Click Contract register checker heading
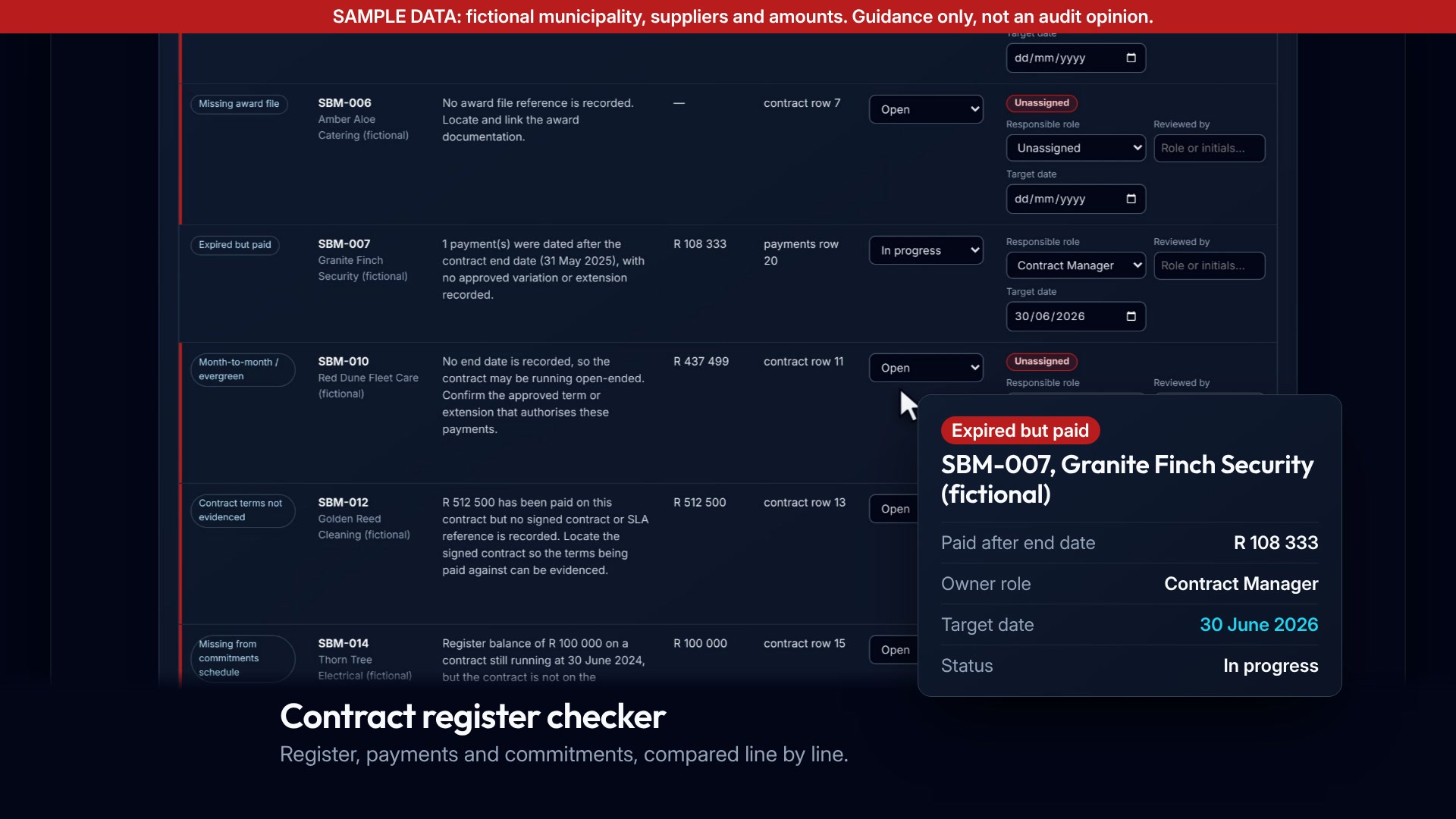This screenshot has height=819, width=1456. tap(472, 717)
